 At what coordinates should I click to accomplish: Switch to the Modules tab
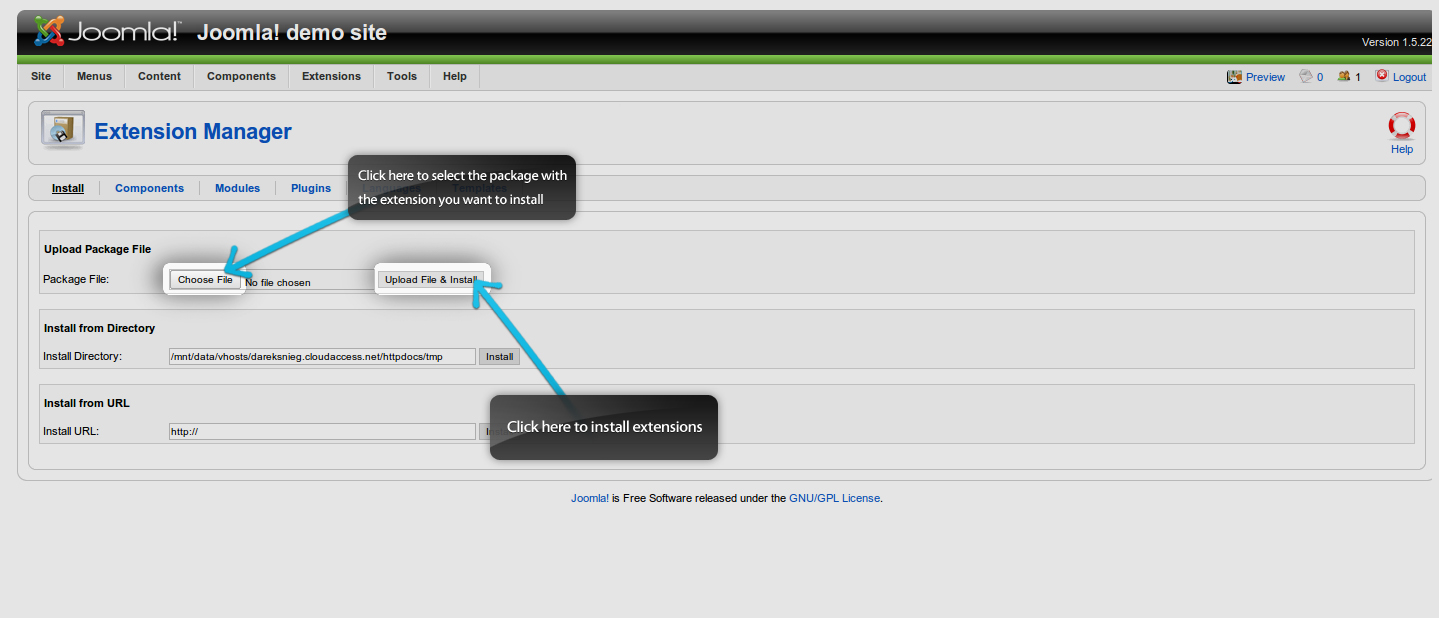point(237,188)
